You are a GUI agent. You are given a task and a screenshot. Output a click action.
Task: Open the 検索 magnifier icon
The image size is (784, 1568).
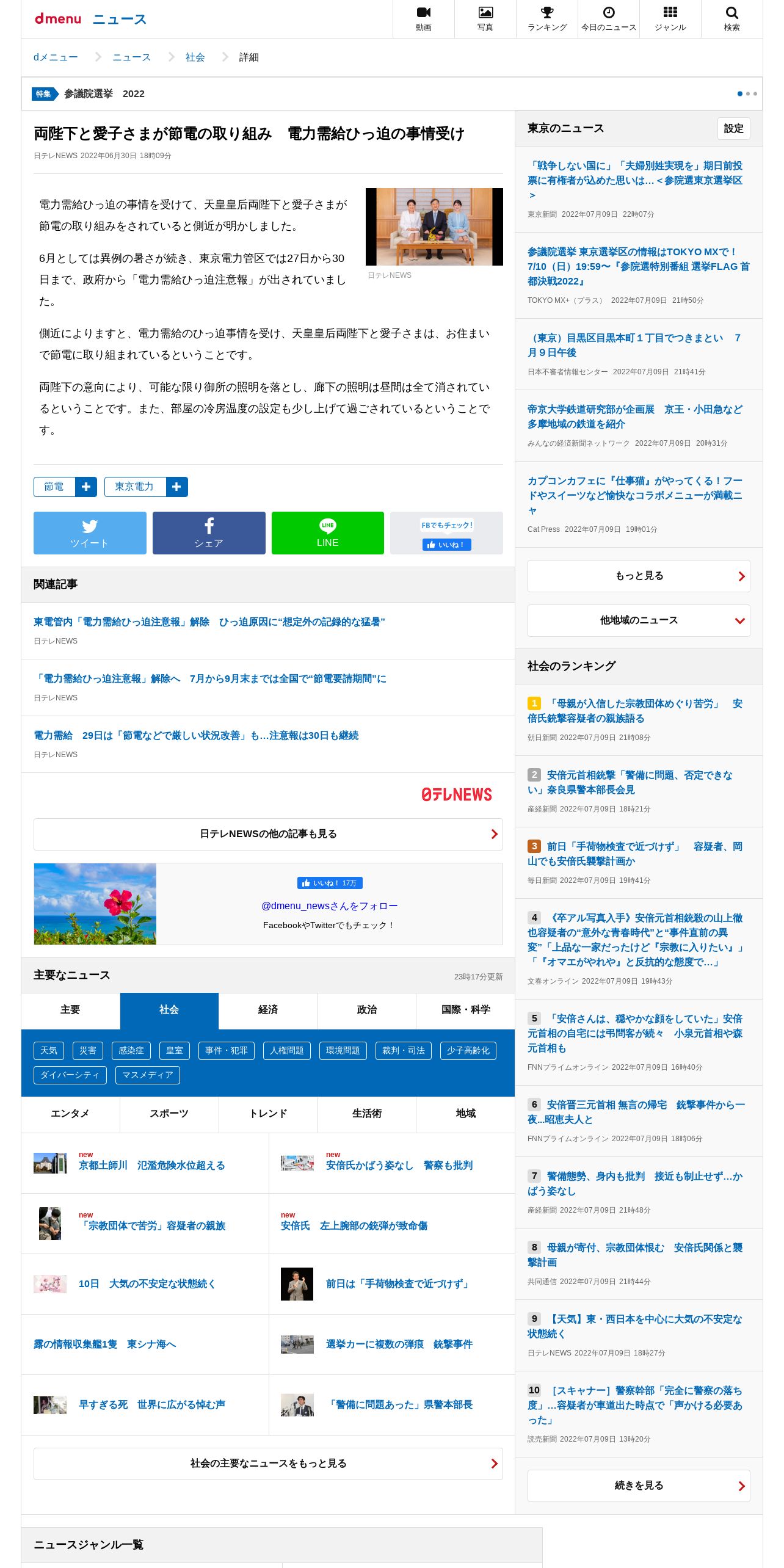pyautogui.click(x=732, y=19)
